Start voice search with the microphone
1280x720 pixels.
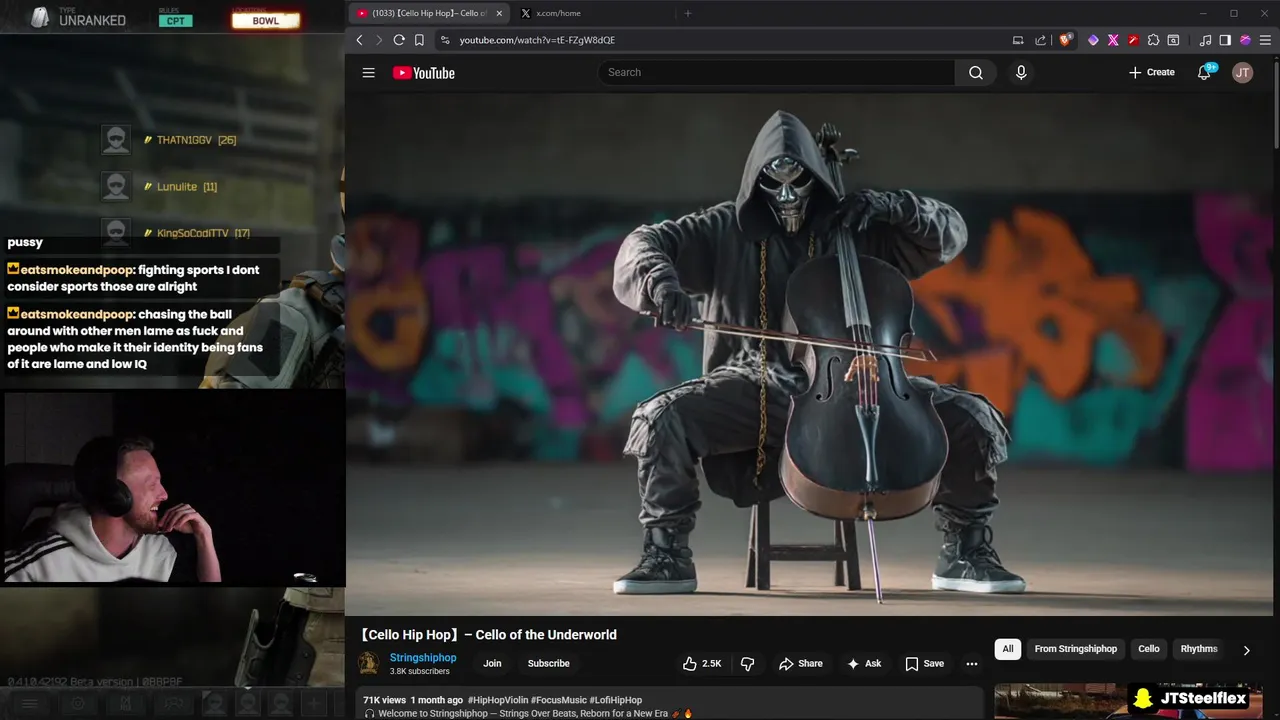pyautogui.click(x=1021, y=72)
